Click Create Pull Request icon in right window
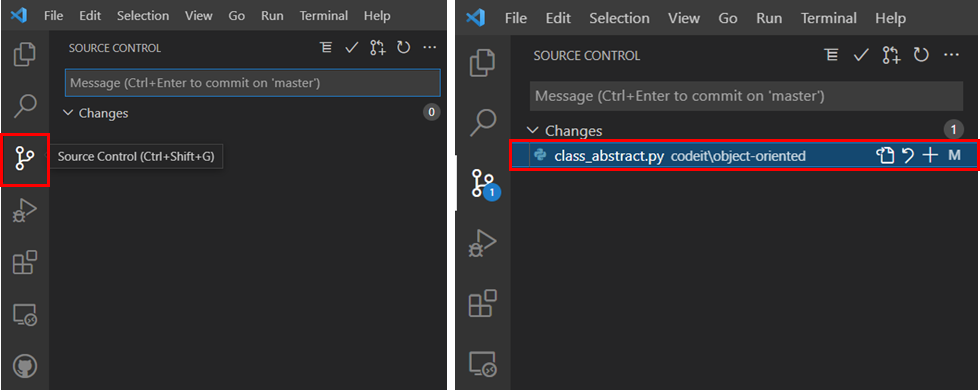The image size is (980, 390). (x=891, y=56)
